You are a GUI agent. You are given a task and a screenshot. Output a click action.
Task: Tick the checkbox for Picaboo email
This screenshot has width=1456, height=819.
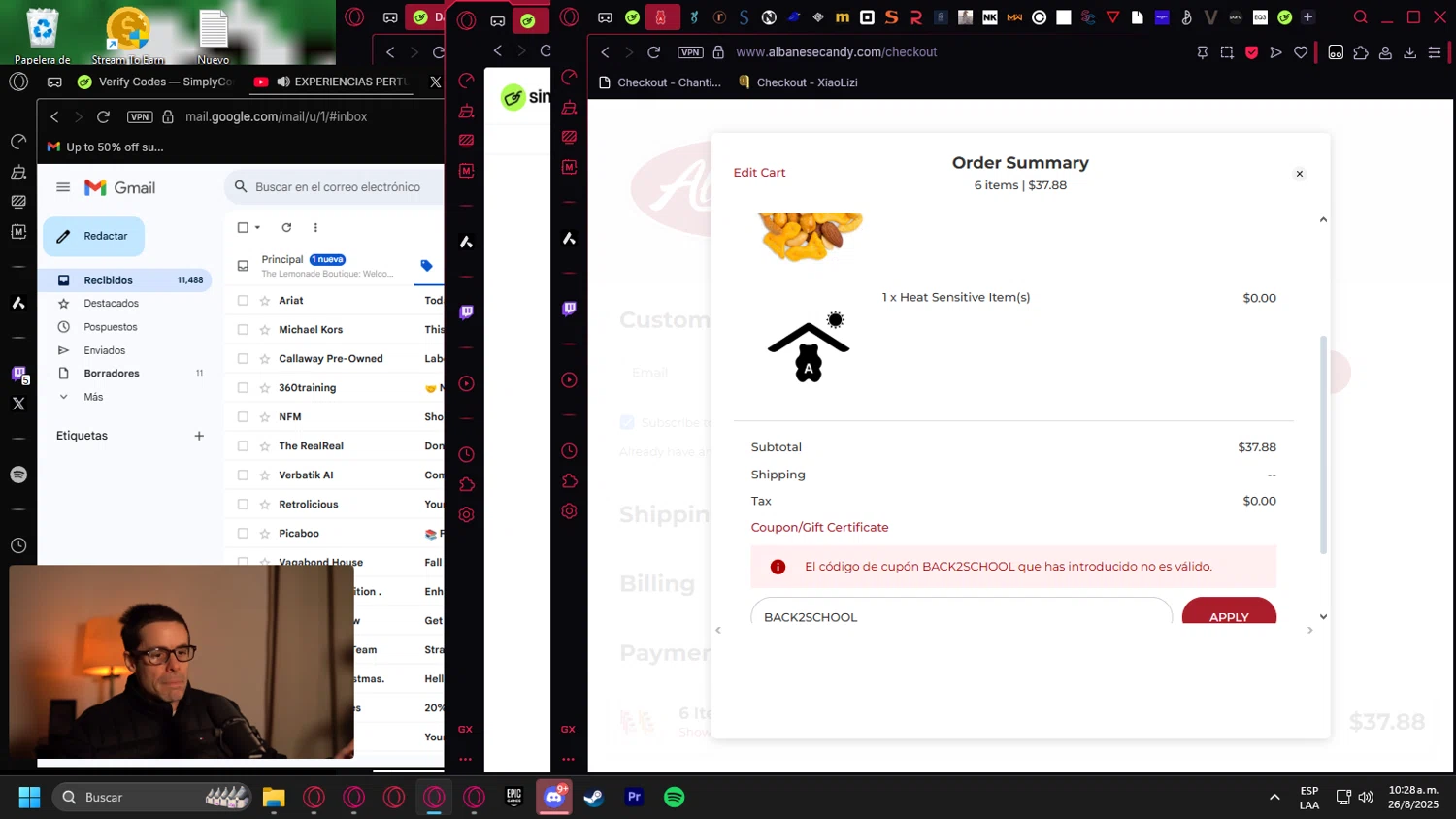243,534
